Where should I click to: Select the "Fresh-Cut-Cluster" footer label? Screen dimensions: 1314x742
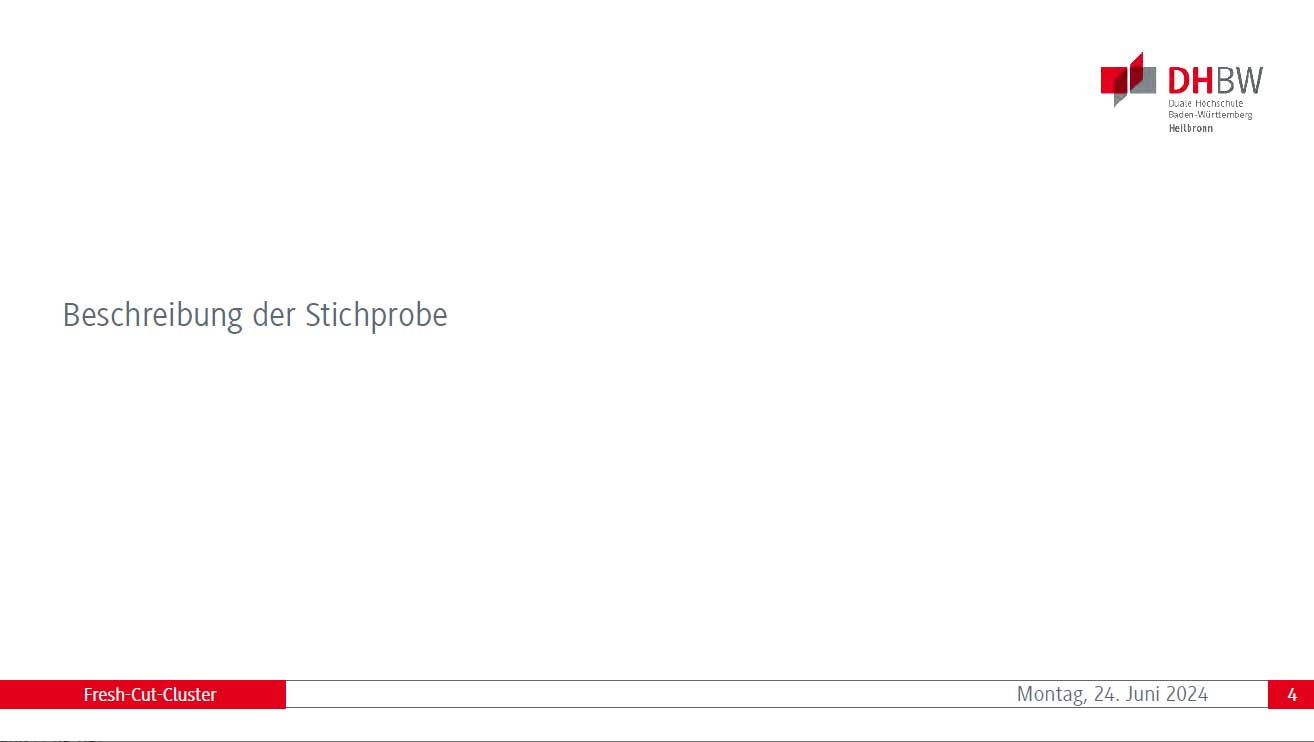tap(150, 694)
